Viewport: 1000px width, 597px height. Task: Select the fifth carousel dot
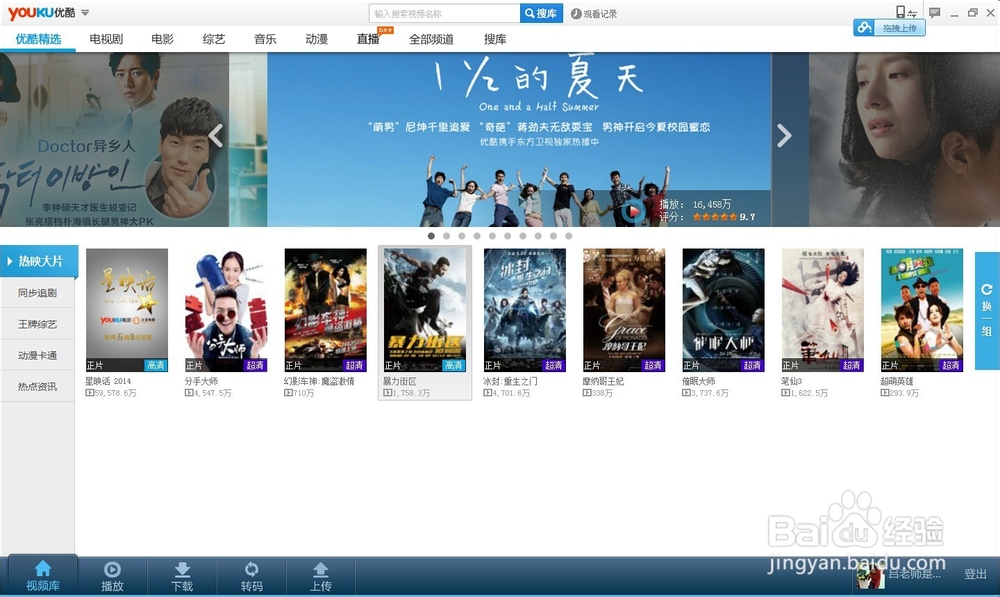tap(492, 236)
